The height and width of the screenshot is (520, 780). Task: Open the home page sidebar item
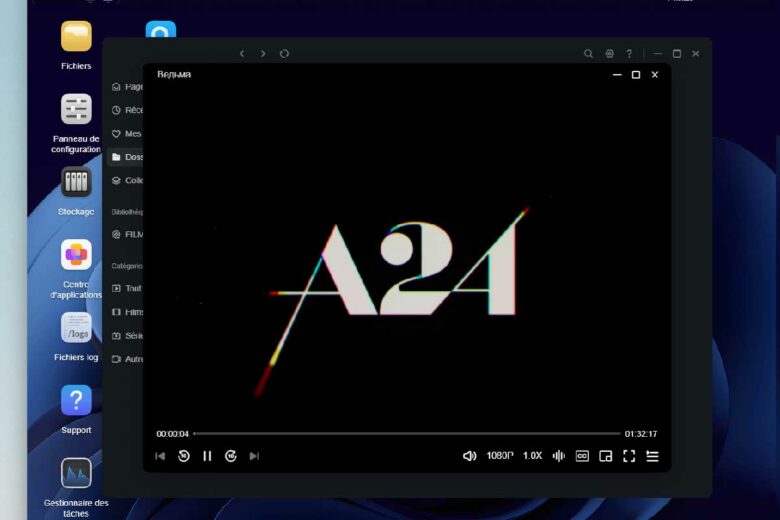(127, 87)
